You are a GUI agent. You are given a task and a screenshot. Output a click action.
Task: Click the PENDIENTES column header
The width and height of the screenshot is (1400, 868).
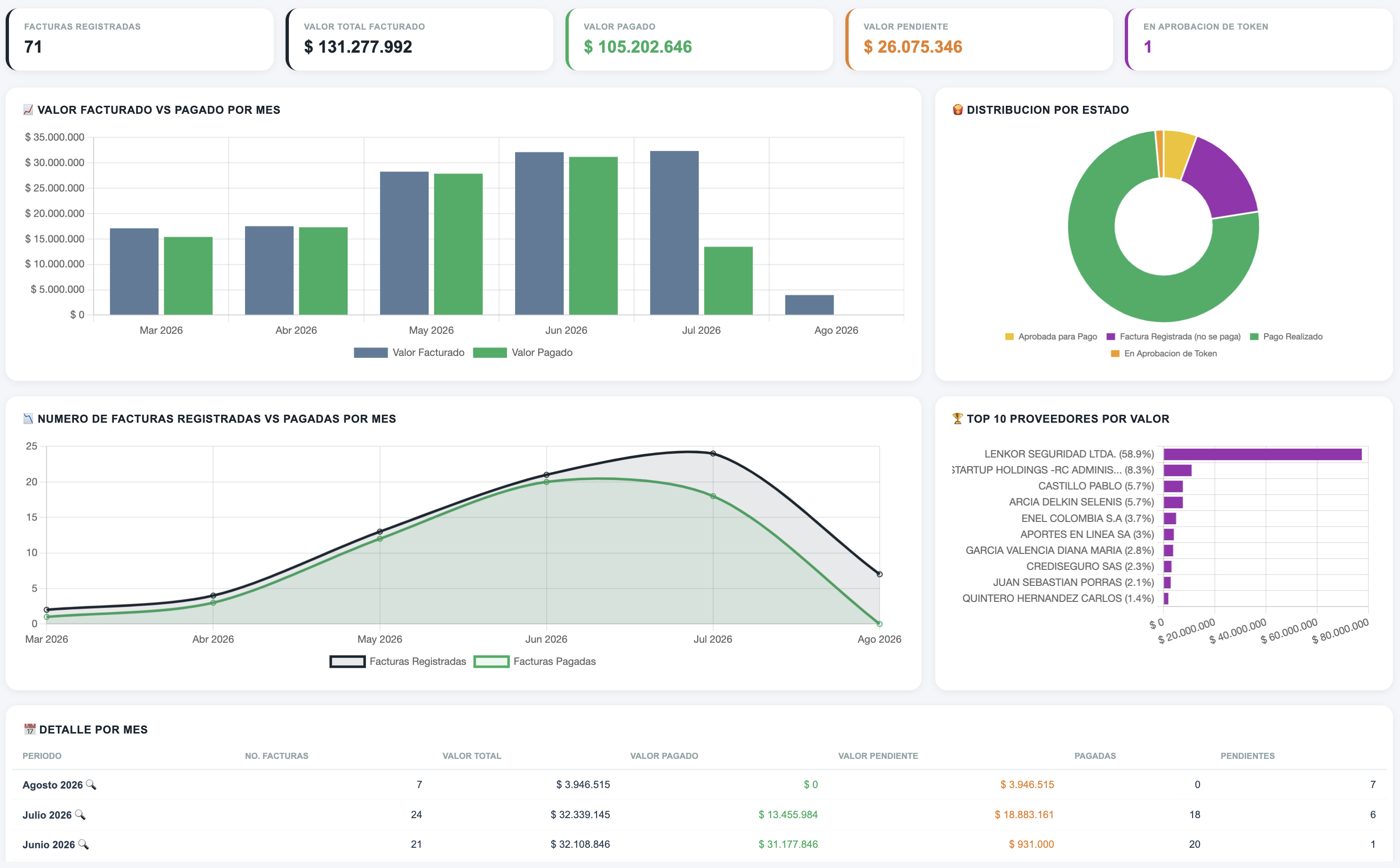tap(1247, 756)
